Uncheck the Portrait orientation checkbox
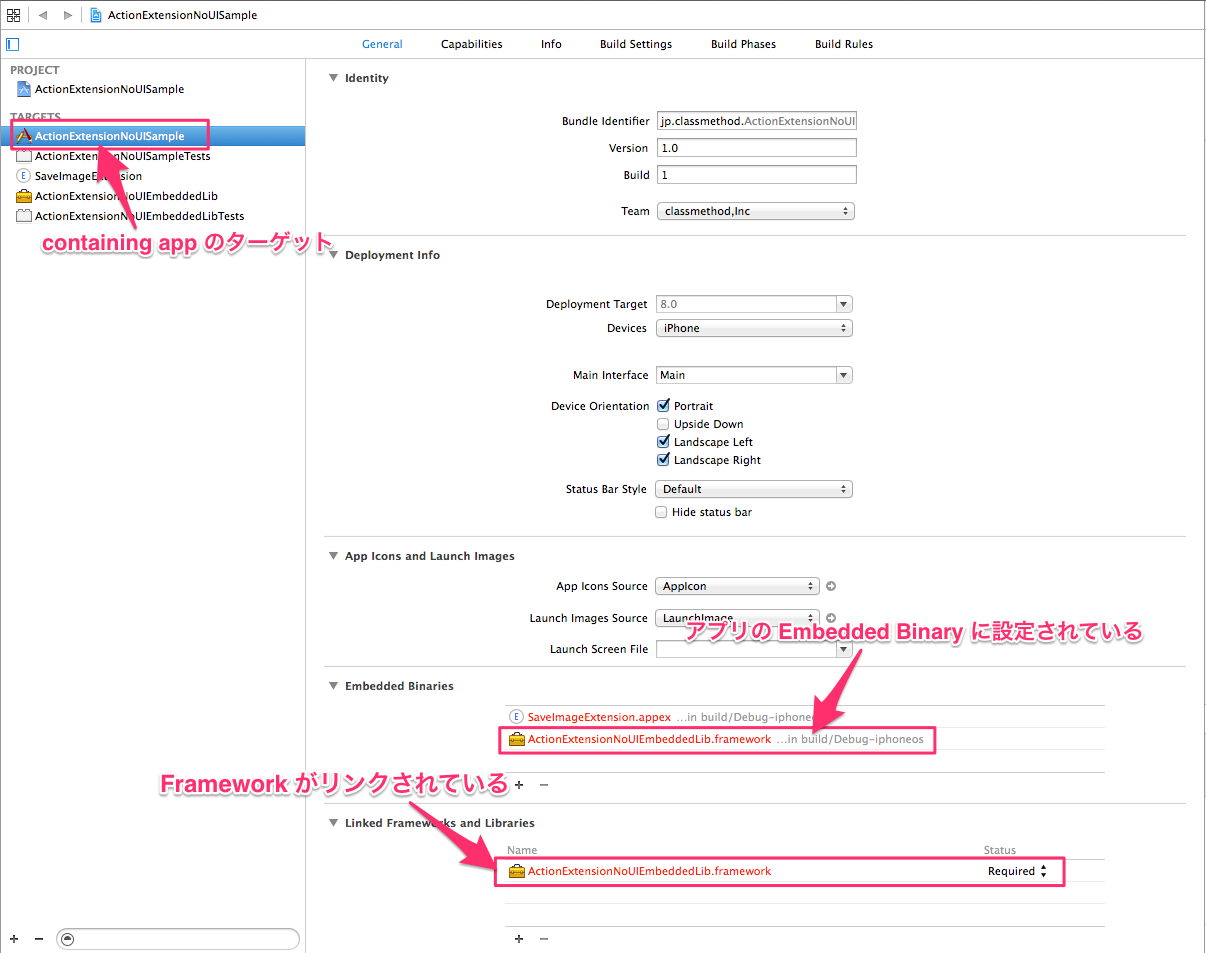1206x953 pixels. click(662, 405)
